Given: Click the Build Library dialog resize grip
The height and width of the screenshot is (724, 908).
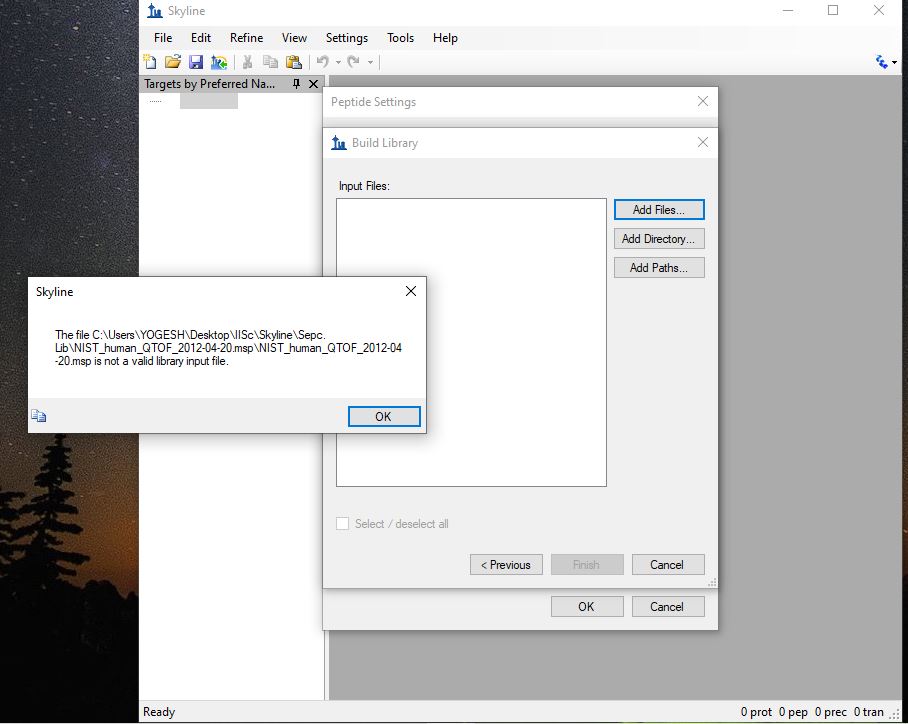Looking at the screenshot, I should [712, 583].
